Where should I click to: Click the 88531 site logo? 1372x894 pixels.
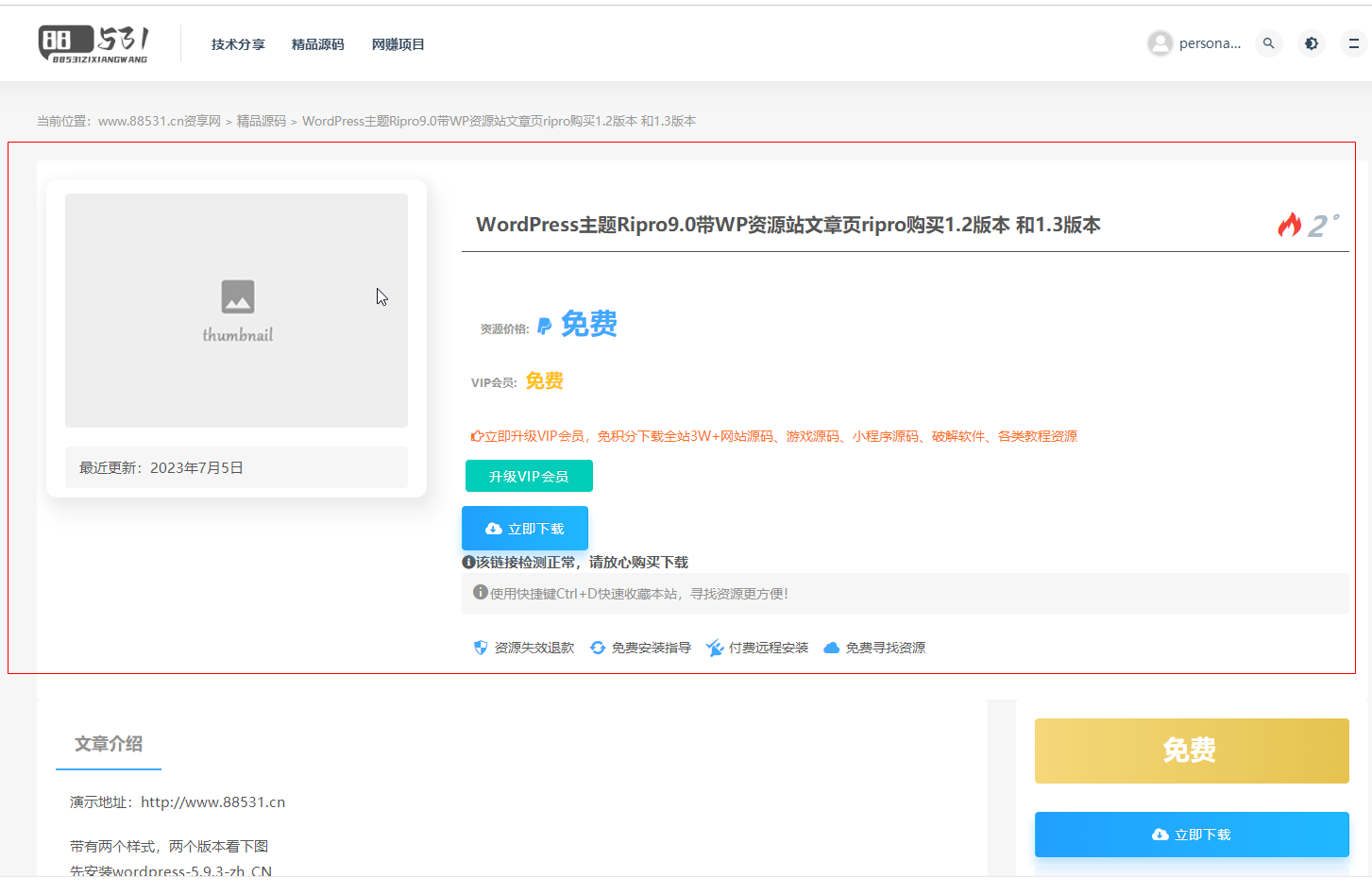click(x=93, y=43)
